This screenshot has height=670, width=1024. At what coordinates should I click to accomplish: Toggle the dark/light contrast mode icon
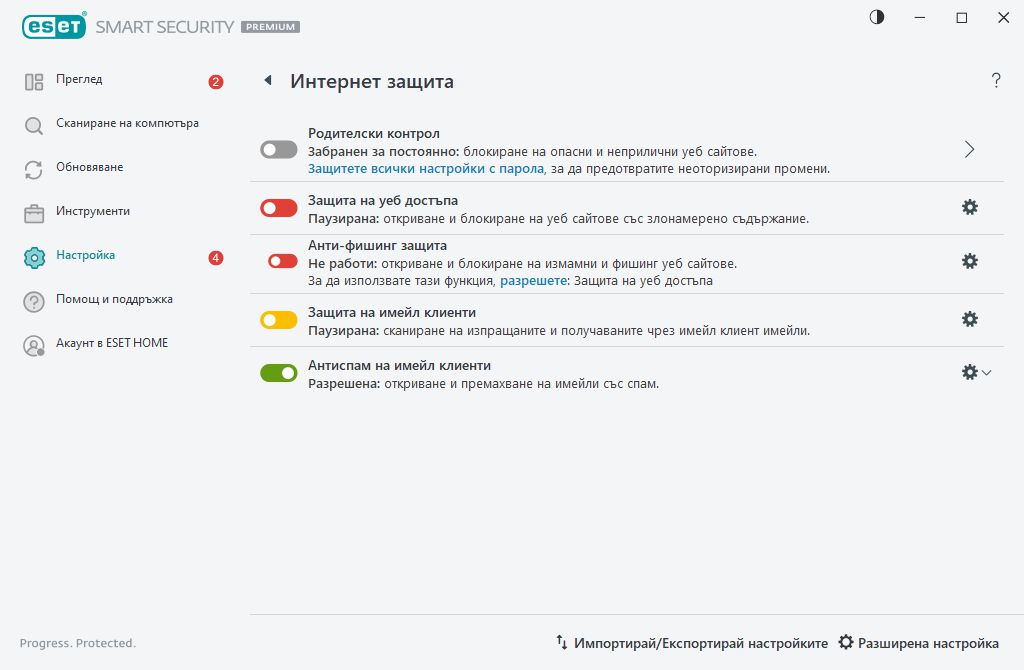click(877, 17)
